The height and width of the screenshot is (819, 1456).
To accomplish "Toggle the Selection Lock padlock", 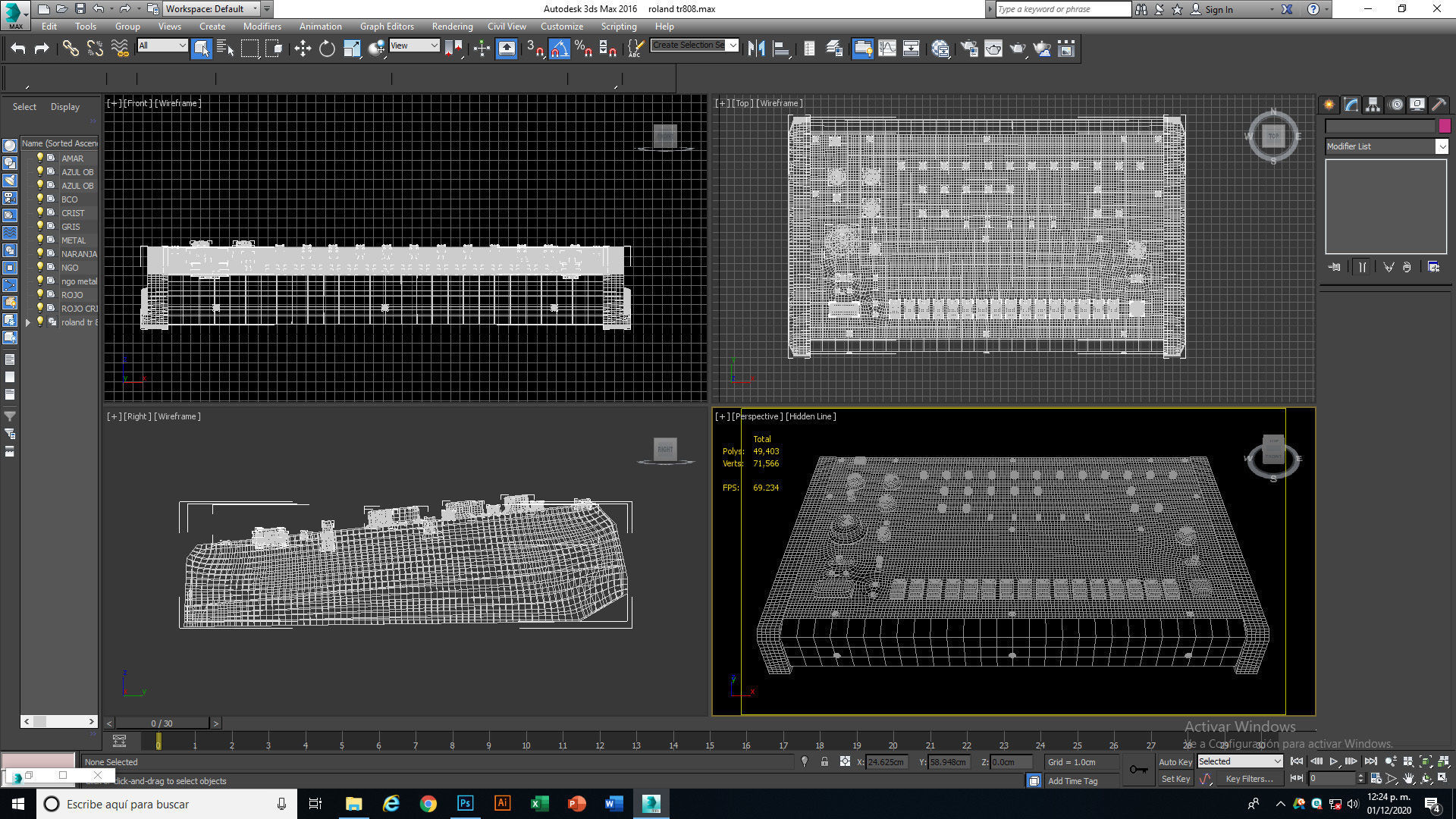I will coord(824,761).
